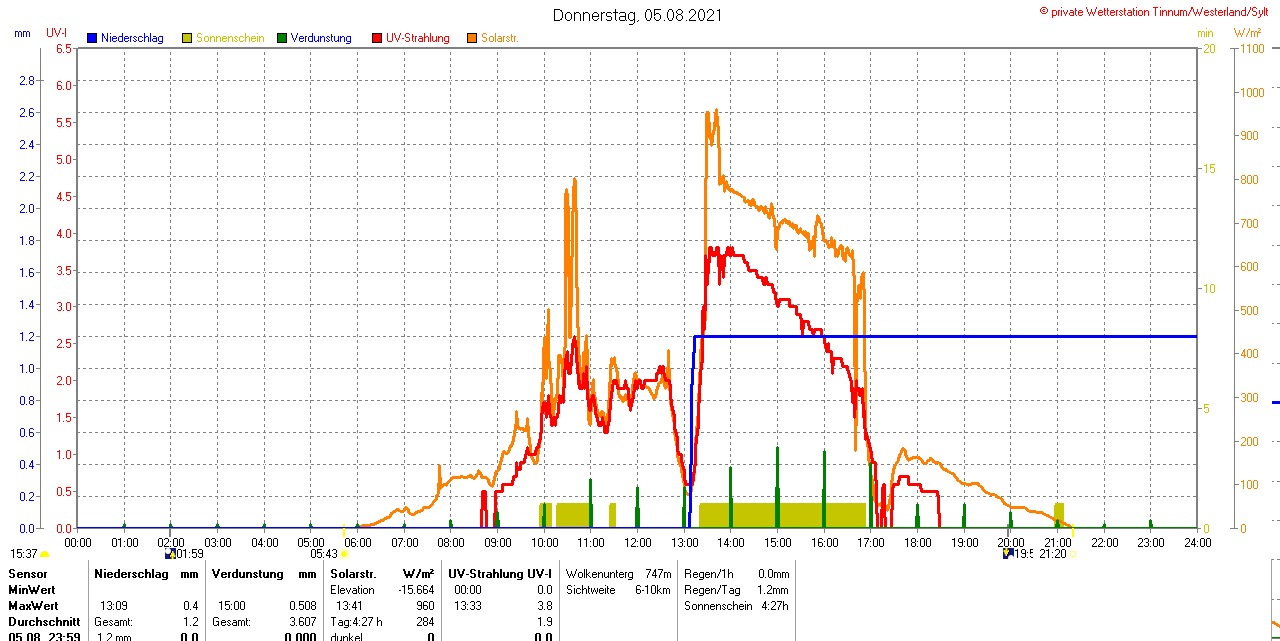Click the Sonnenschein legend text
The height and width of the screenshot is (641, 1280).
(230, 38)
